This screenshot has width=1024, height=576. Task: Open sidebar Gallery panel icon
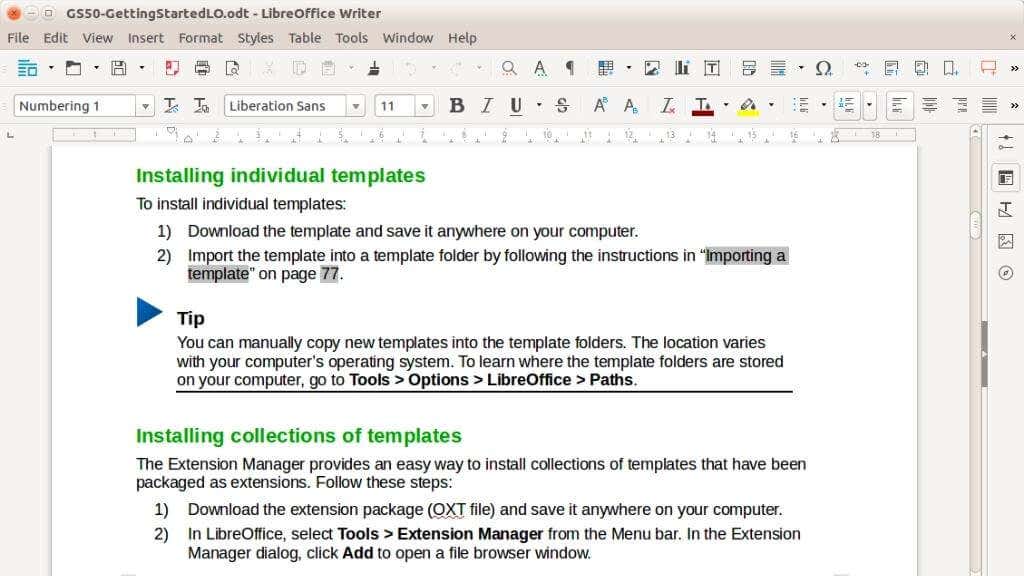pos(1006,242)
